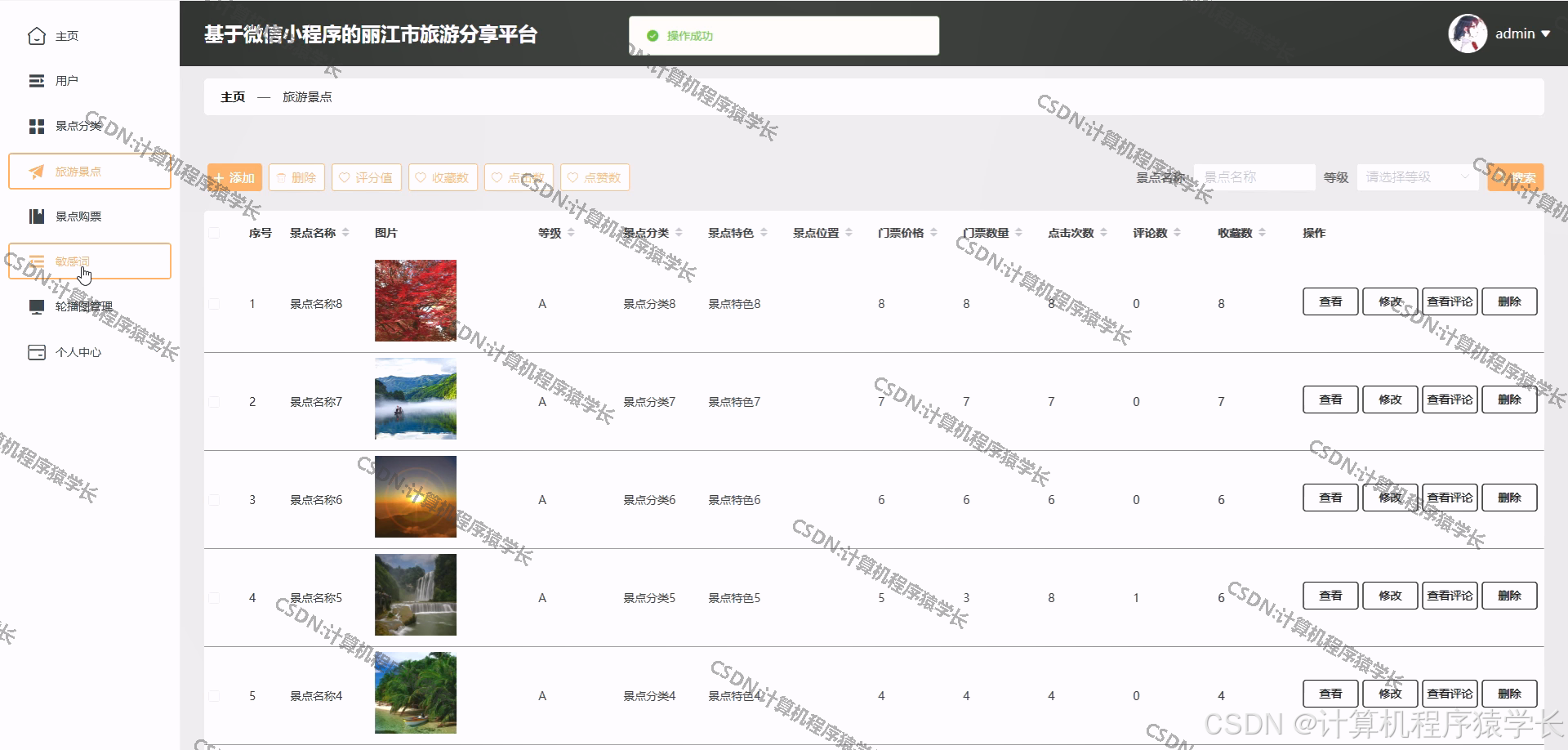Tick the checkbox for row 景点名称4
Screen dimensions: 1568x750
point(214,696)
